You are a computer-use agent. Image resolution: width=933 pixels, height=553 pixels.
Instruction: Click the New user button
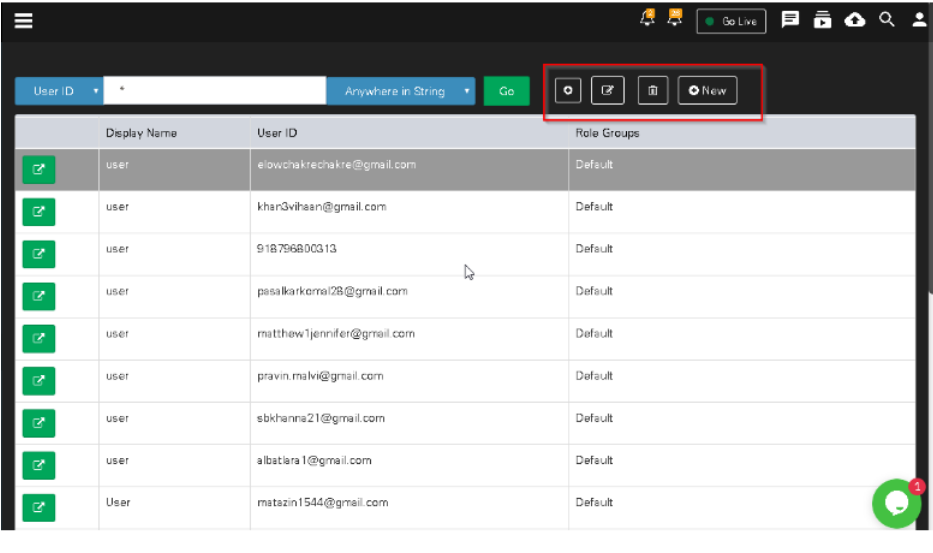coord(707,90)
